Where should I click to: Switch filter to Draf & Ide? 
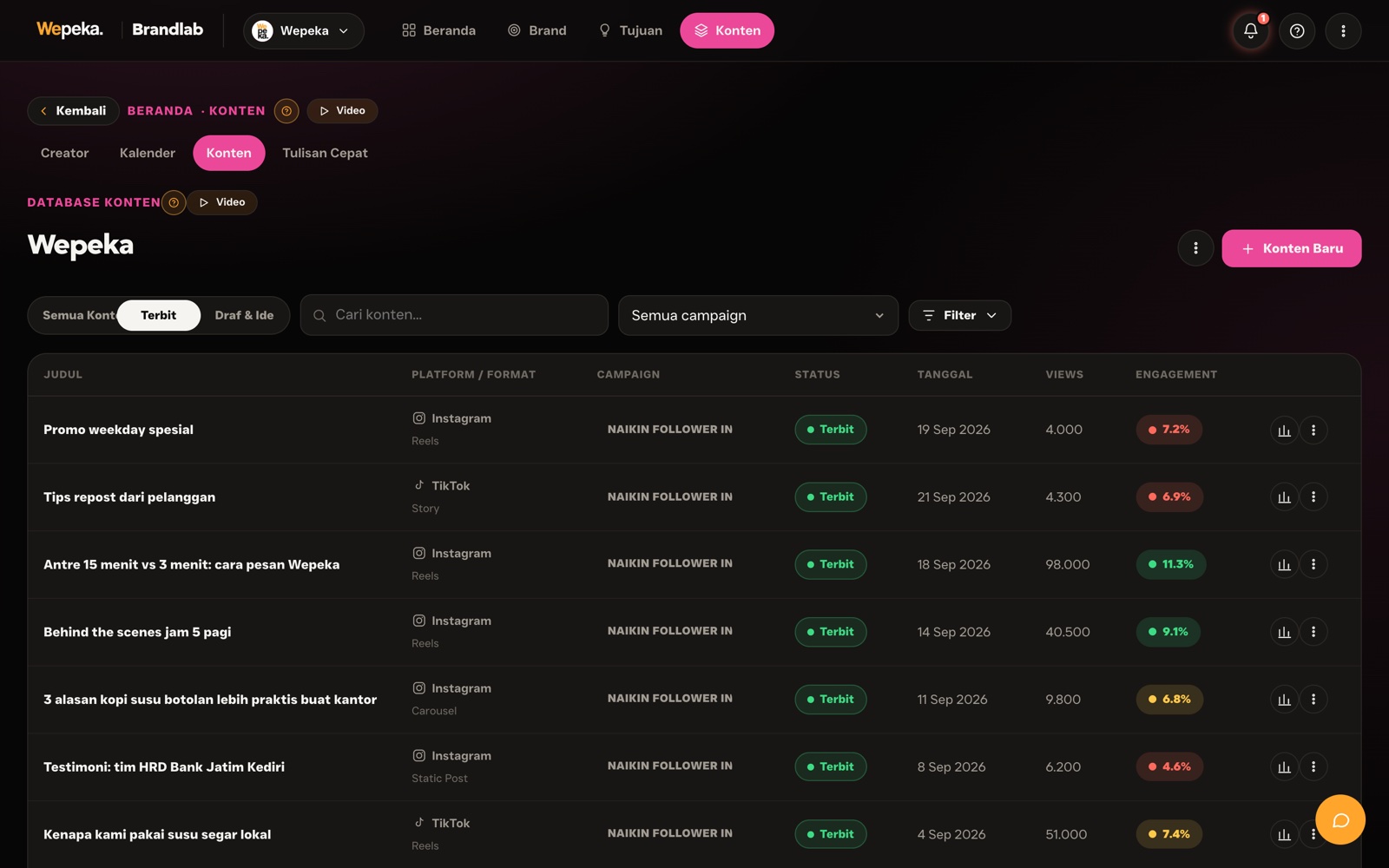[x=244, y=315]
